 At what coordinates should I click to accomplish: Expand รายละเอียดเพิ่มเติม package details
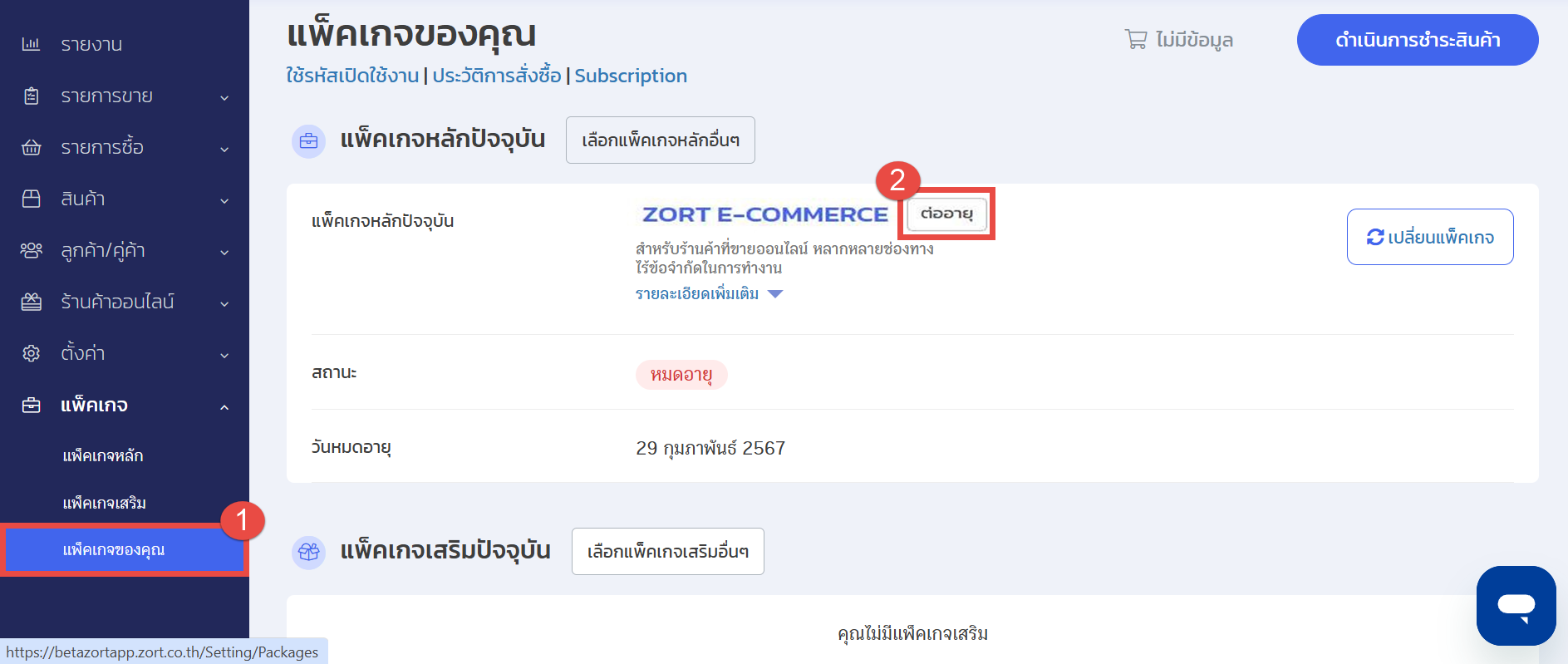click(x=708, y=294)
